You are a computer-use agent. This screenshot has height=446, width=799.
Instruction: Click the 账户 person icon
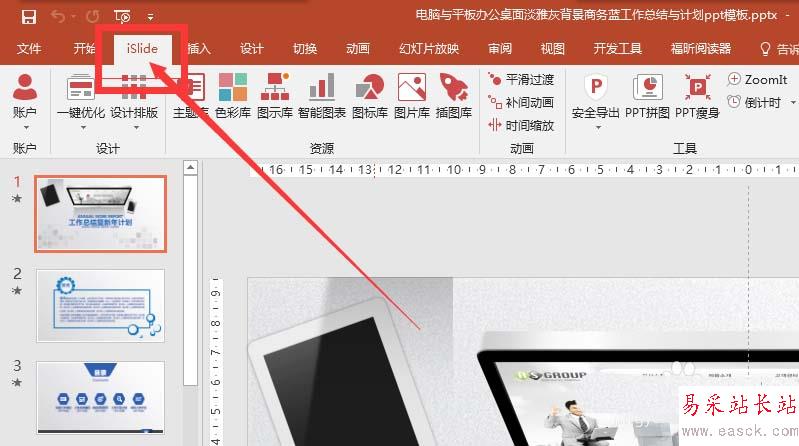click(25, 87)
